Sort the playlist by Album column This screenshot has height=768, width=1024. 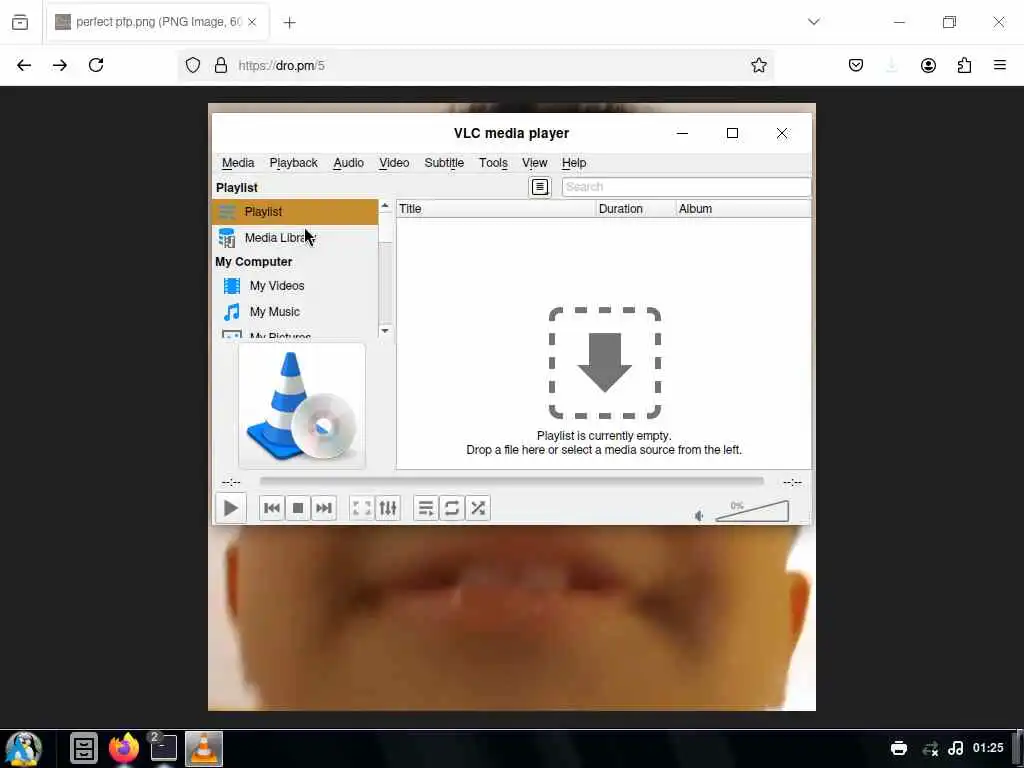(743, 209)
